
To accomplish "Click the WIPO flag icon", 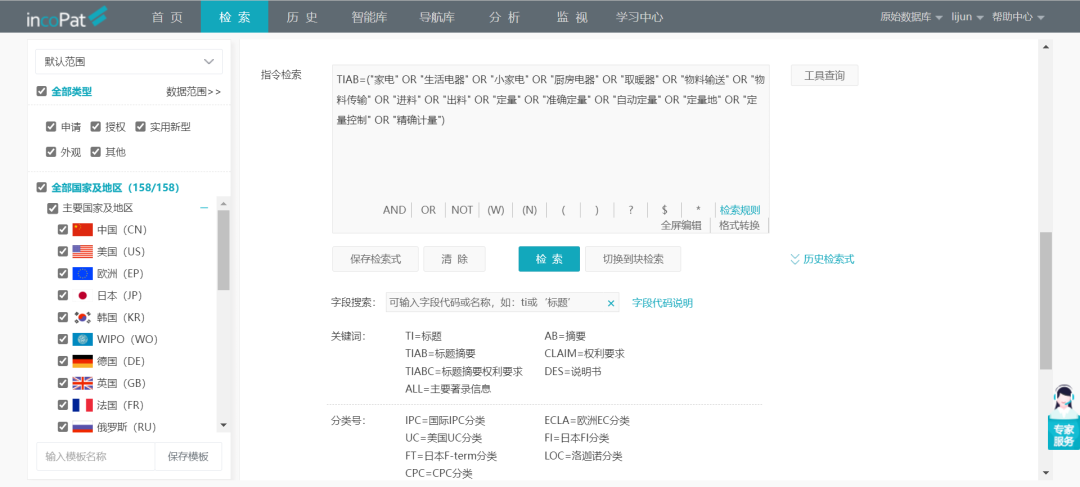I will click(82, 339).
